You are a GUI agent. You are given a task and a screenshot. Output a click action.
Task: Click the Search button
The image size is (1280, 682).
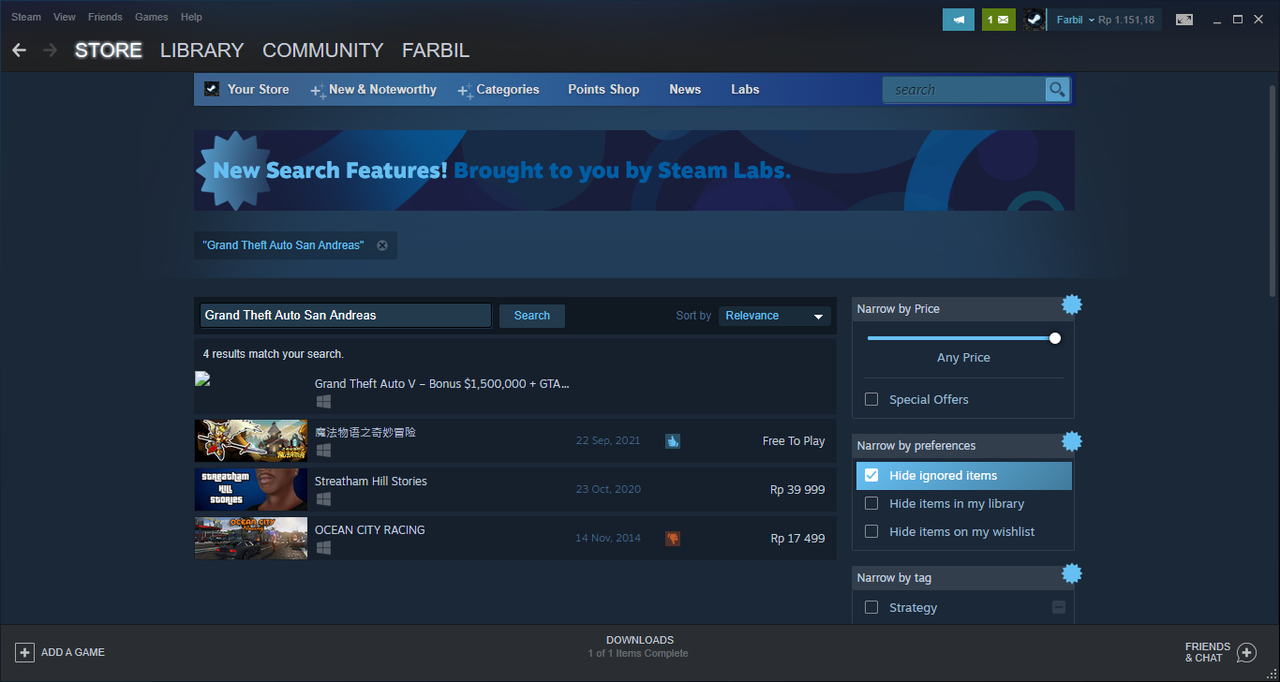[532, 316]
